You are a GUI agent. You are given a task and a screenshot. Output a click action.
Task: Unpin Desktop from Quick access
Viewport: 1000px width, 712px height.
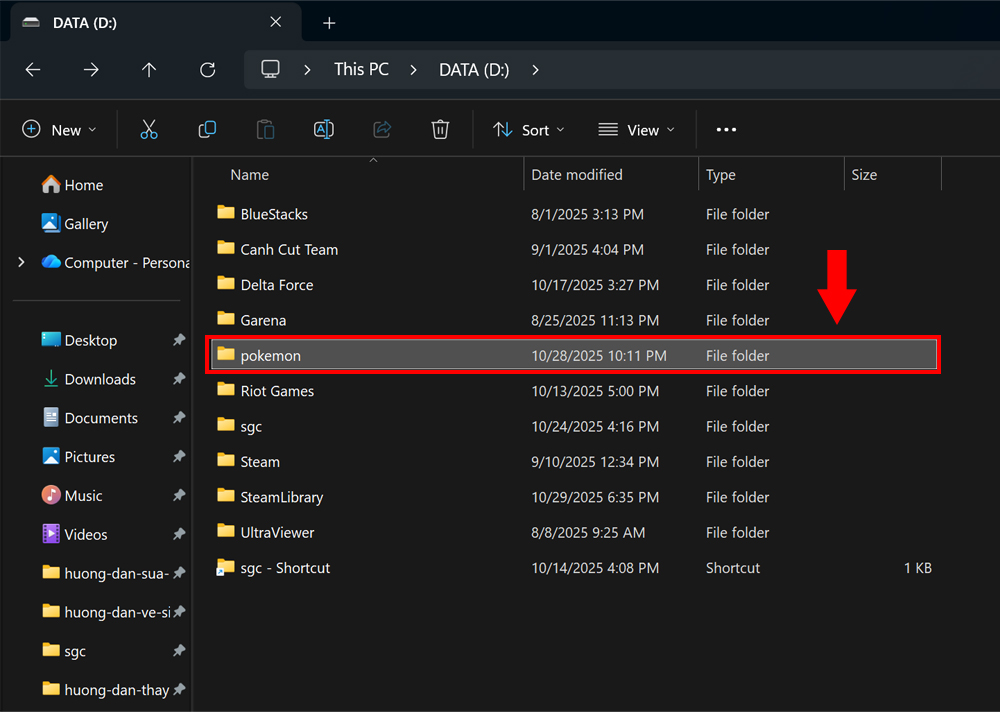click(178, 341)
